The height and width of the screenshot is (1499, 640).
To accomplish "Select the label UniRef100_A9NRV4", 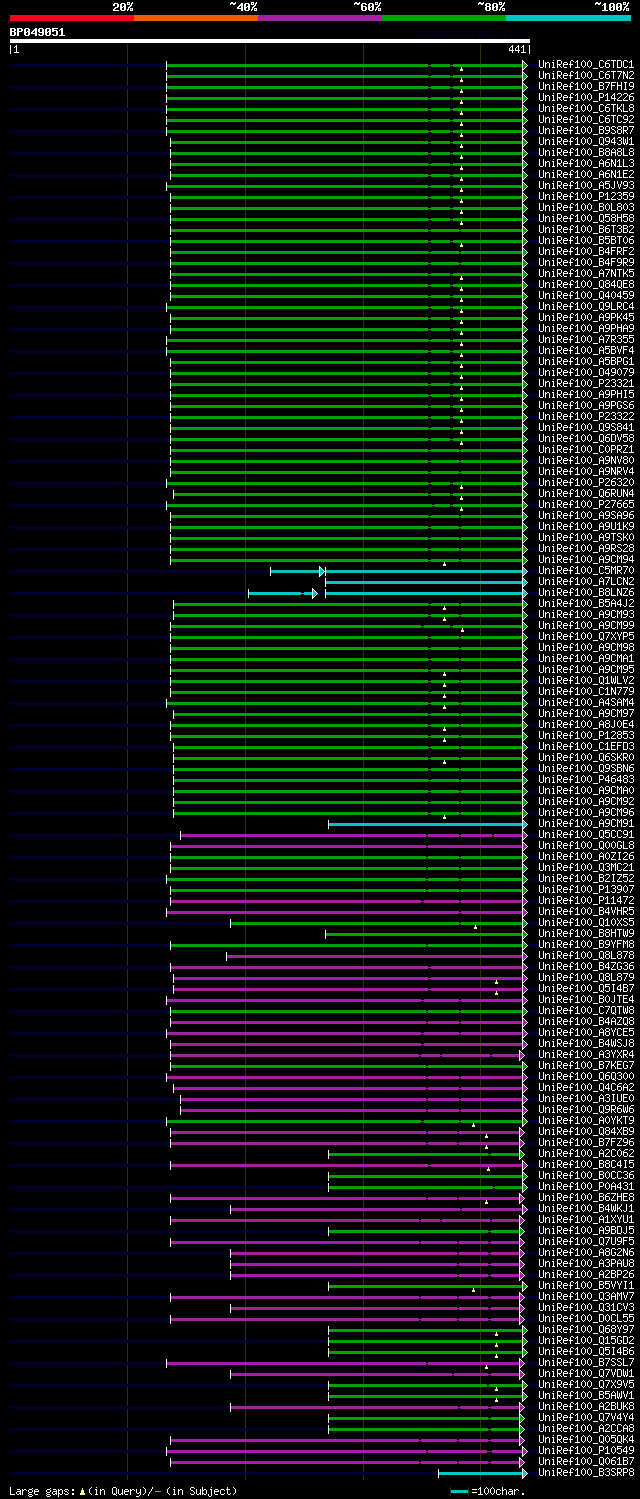I will [586, 472].
